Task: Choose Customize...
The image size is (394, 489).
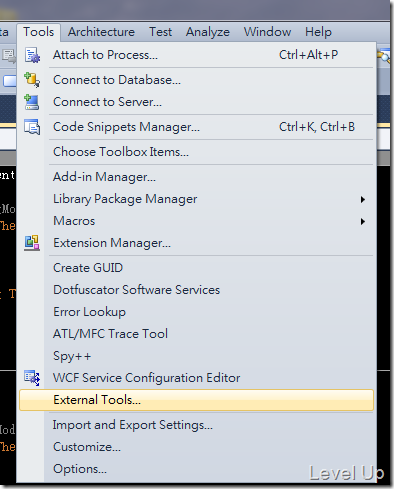Action: pyautogui.click(x=197, y=447)
